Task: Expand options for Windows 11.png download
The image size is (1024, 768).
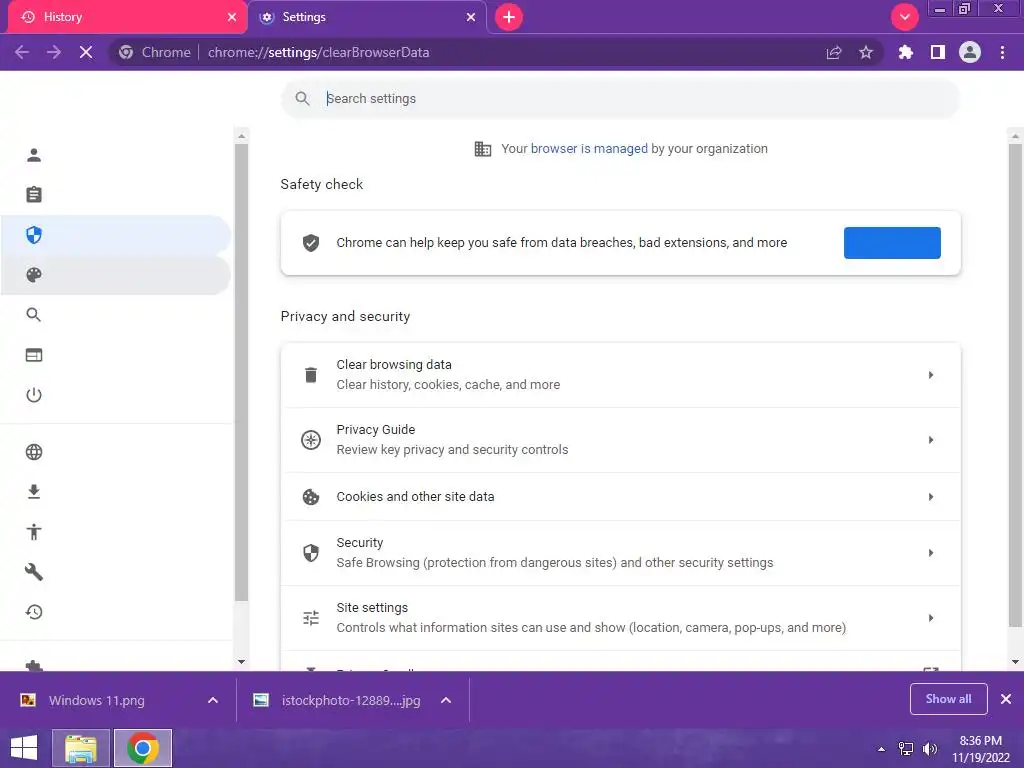Action: 213,700
